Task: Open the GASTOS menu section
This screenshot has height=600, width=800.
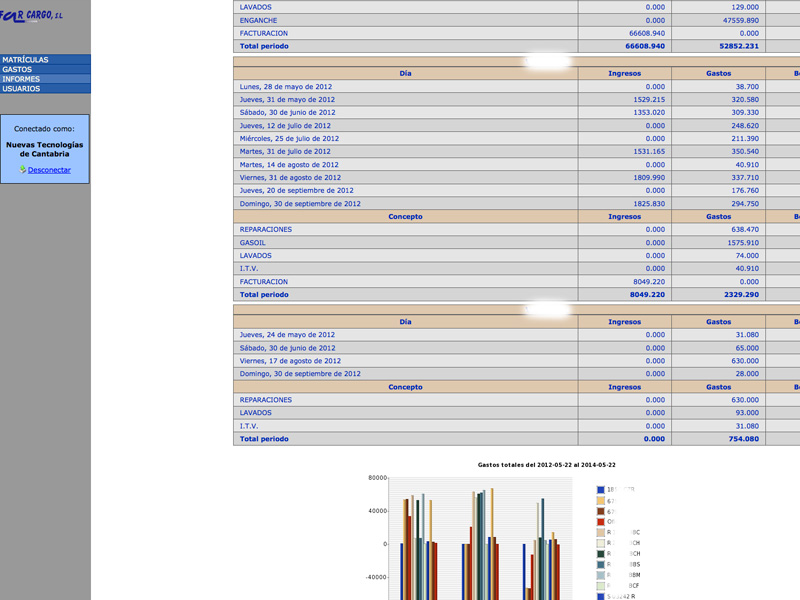Action: (45, 70)
